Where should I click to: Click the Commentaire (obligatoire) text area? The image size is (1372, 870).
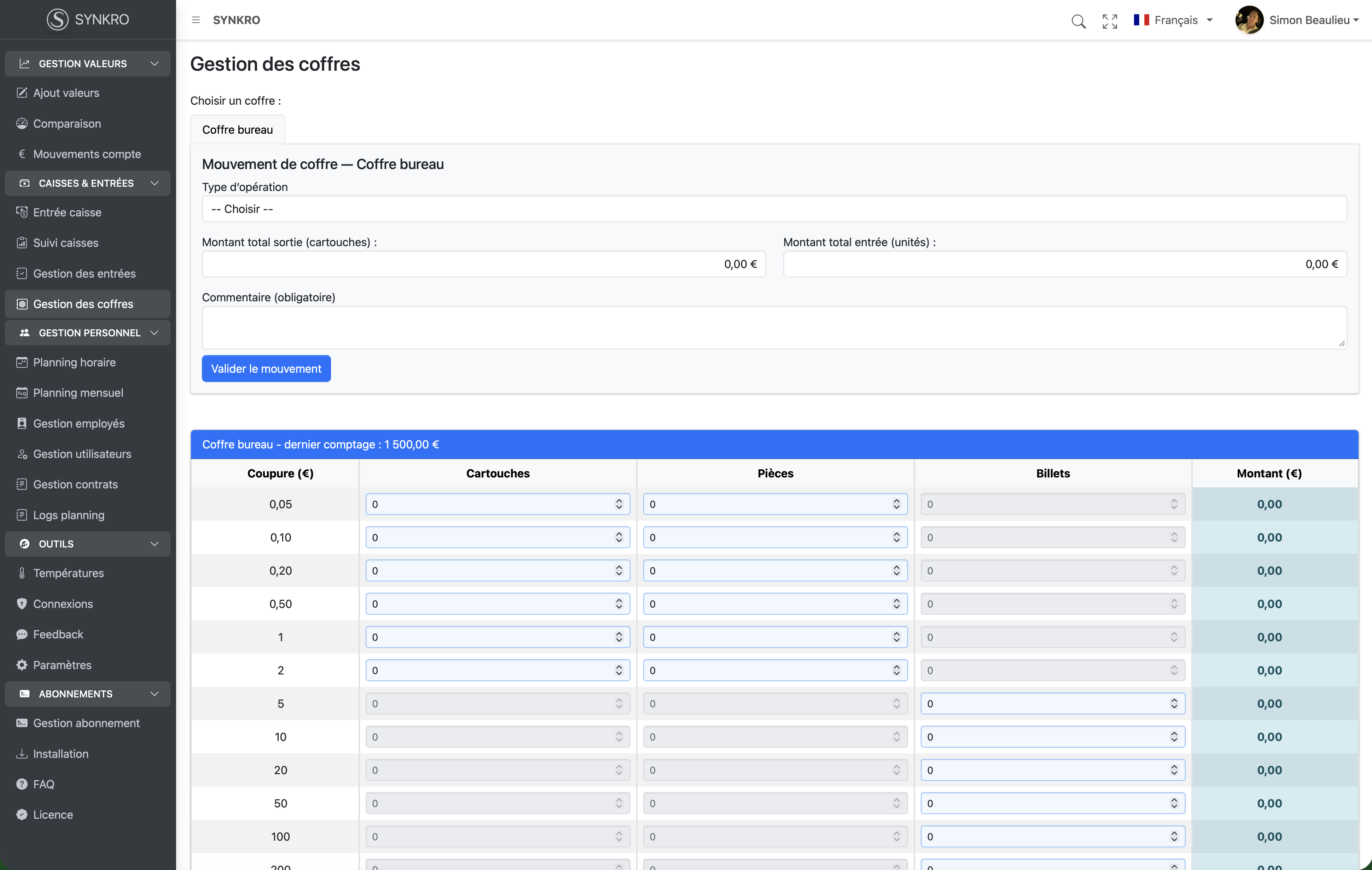point(774,327)
